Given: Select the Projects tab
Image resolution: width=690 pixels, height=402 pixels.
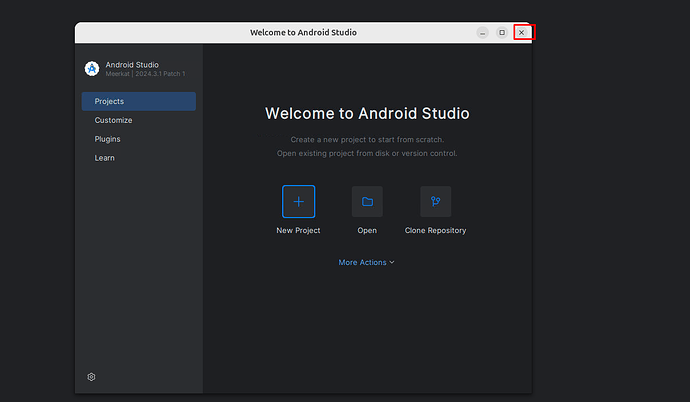Looking at the screenshot, I should pyautogui.click(x=139, y=101).
